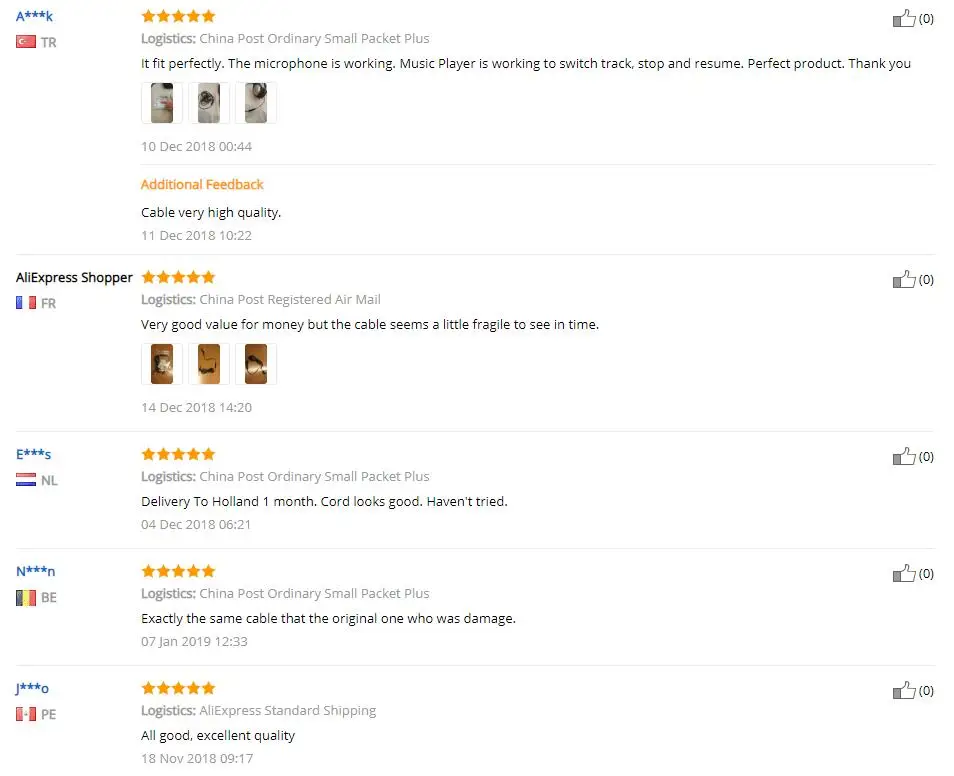The image size is (954, 776).
Task: Mark E***s review as helpful
Action: (x=904, y=456)
